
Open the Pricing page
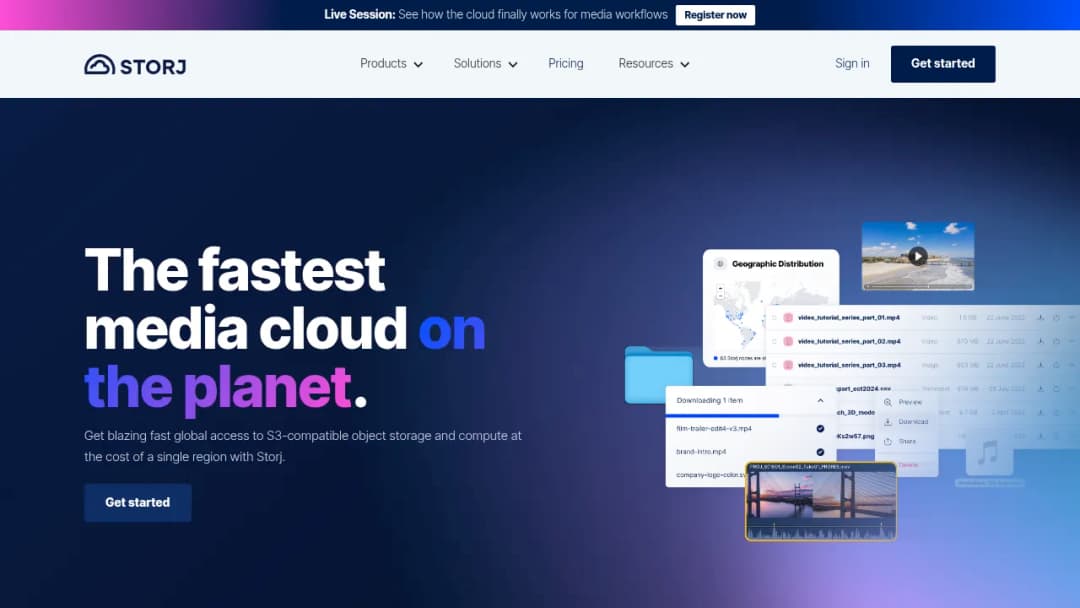point(565,63)
